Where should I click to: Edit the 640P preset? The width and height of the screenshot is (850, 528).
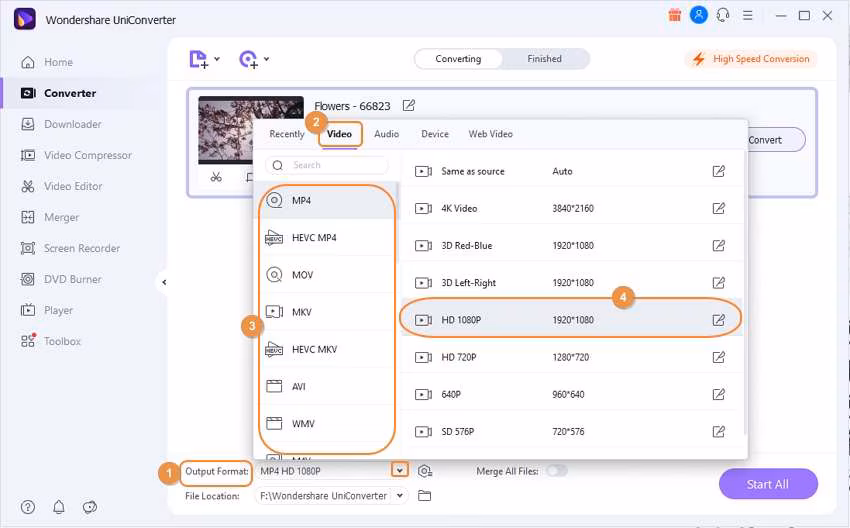pos(718,394)
